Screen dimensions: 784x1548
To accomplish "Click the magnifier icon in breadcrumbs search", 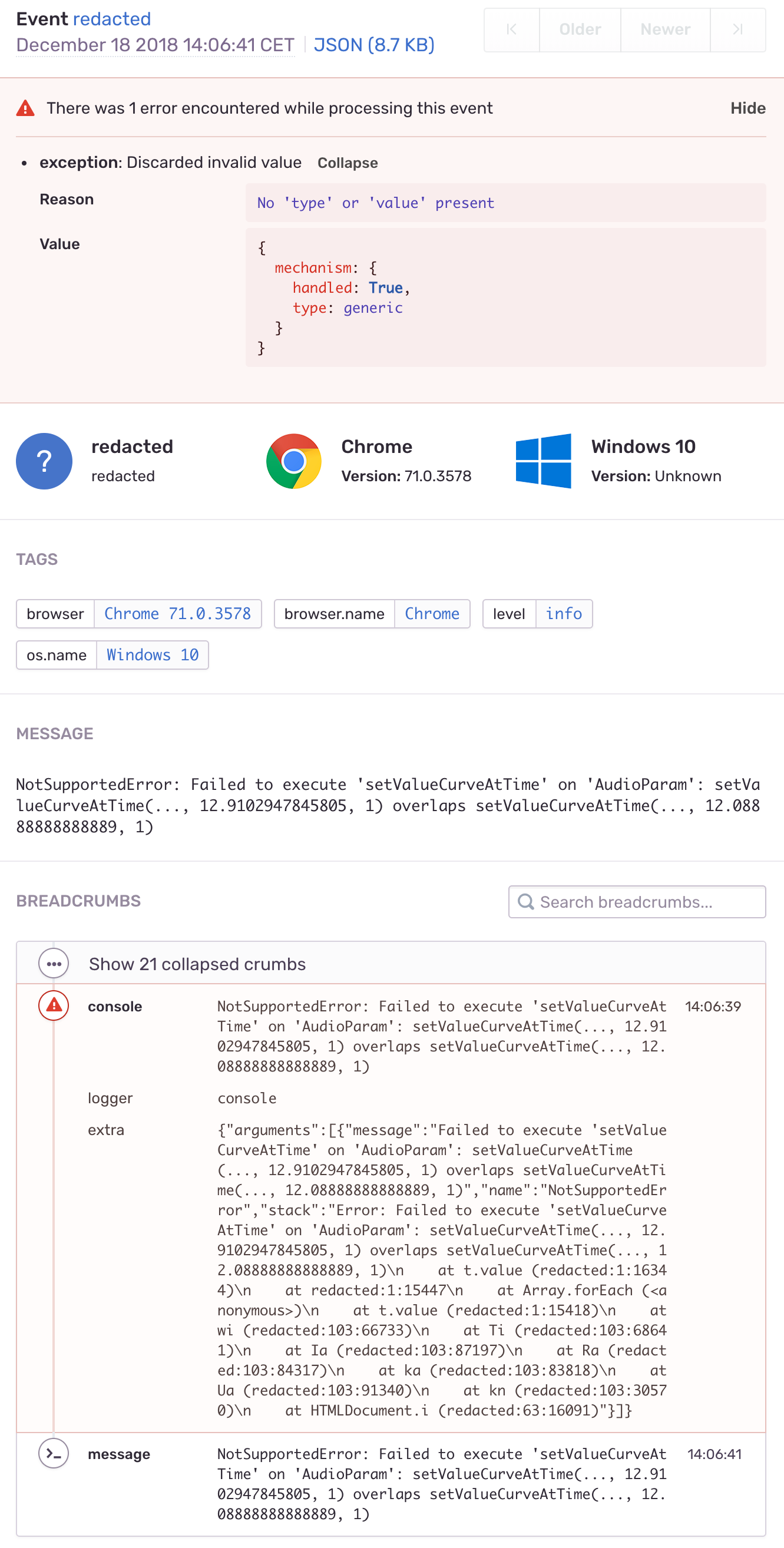I will tap(526, 901).
